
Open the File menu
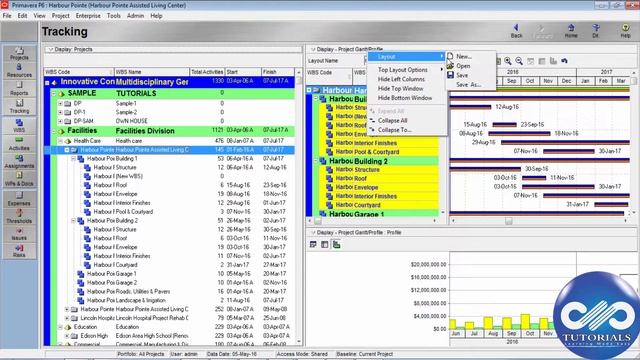click(7, 16)
